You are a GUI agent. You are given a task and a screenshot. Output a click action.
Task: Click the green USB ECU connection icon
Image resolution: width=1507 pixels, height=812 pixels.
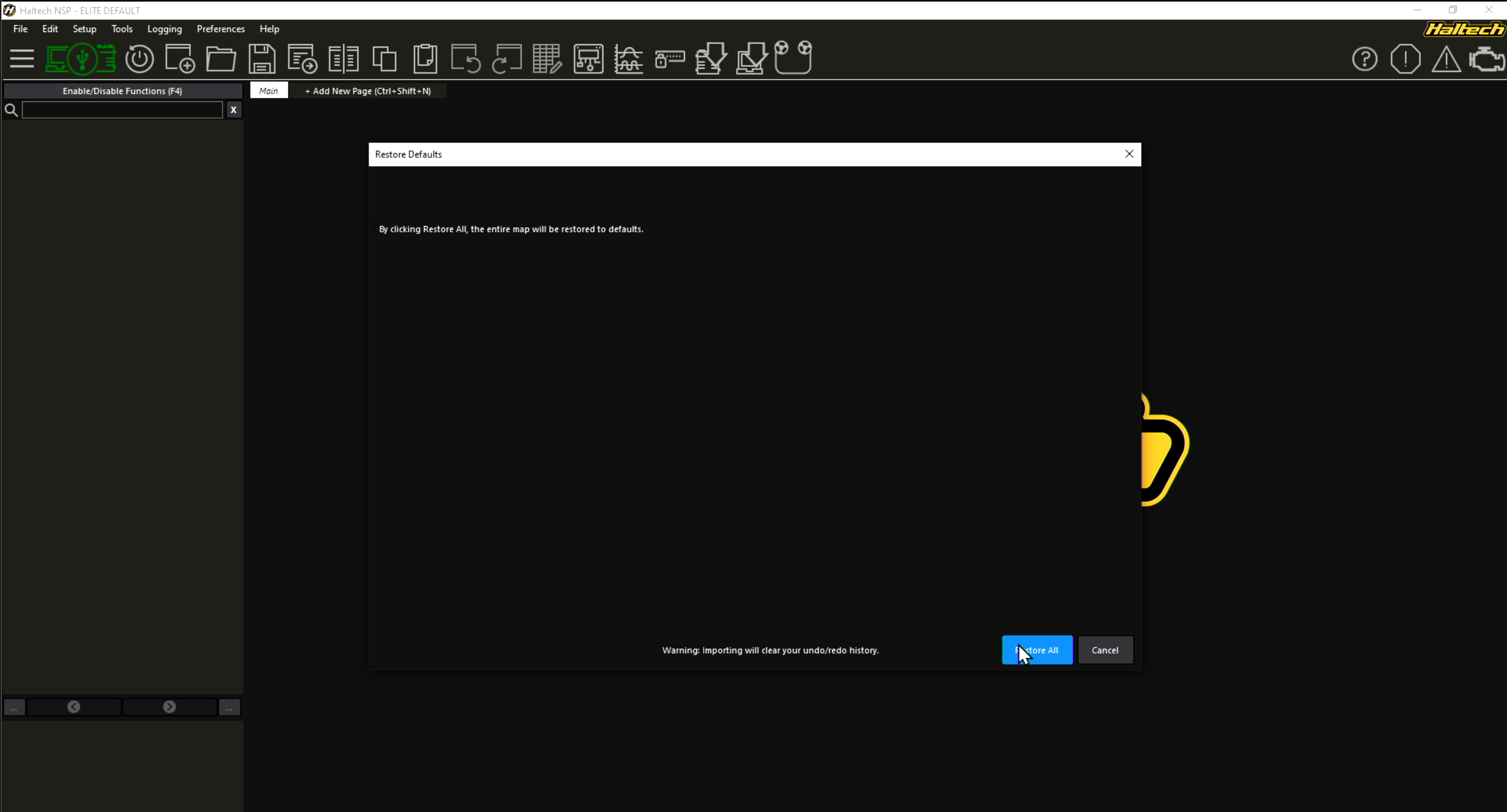tap(81, 59)
